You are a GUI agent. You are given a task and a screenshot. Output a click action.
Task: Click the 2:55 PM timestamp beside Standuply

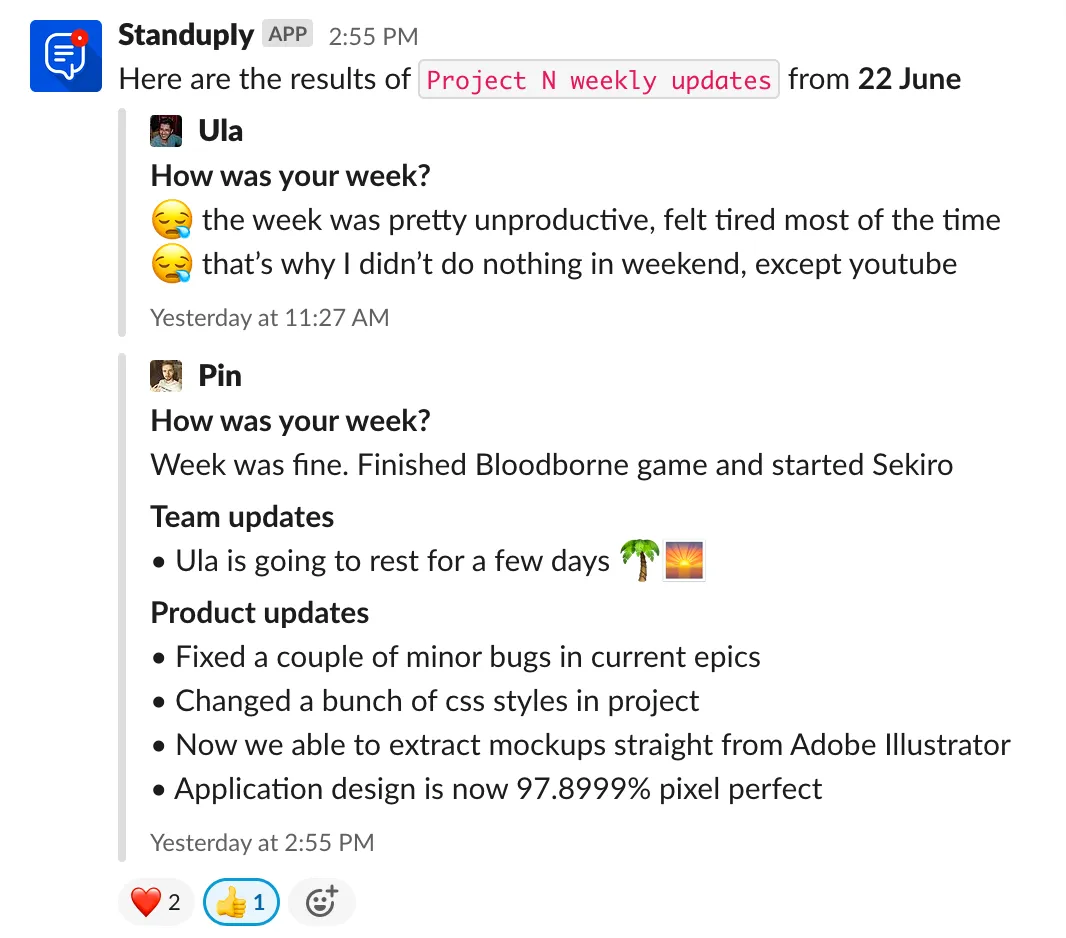tap(373, 35)
